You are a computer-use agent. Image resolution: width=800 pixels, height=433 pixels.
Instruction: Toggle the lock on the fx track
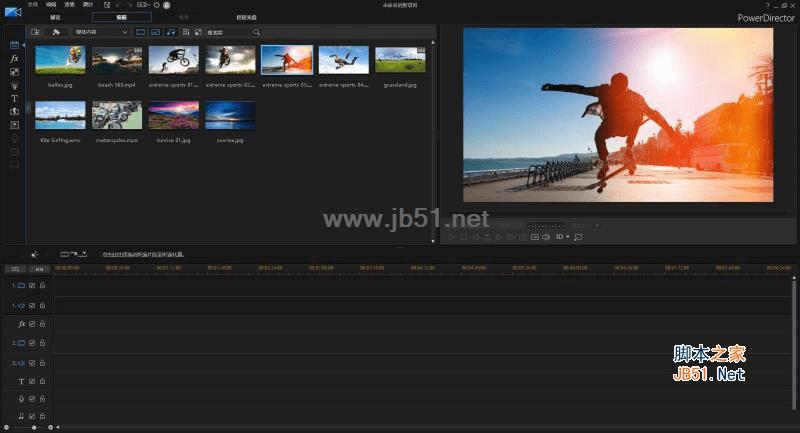(x=42, y=324)
